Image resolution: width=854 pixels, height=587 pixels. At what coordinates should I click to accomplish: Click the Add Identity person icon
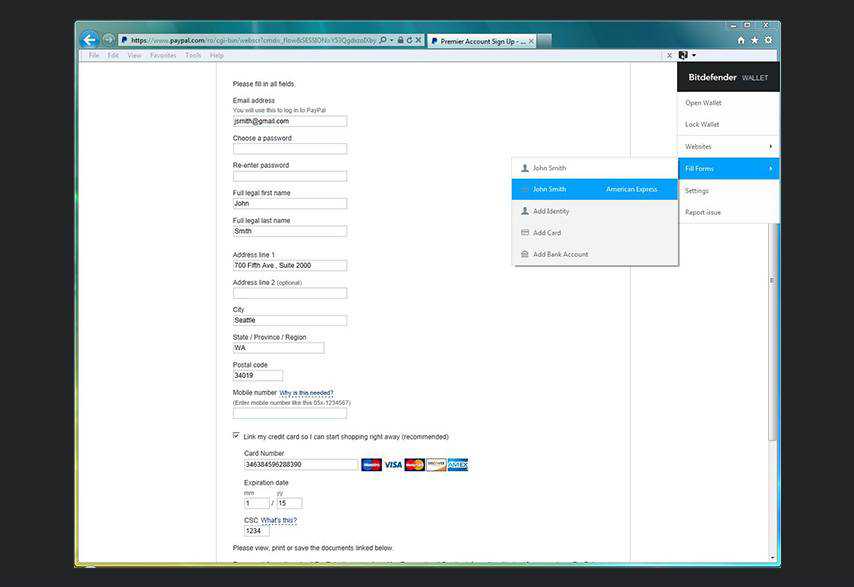(525, 211)
